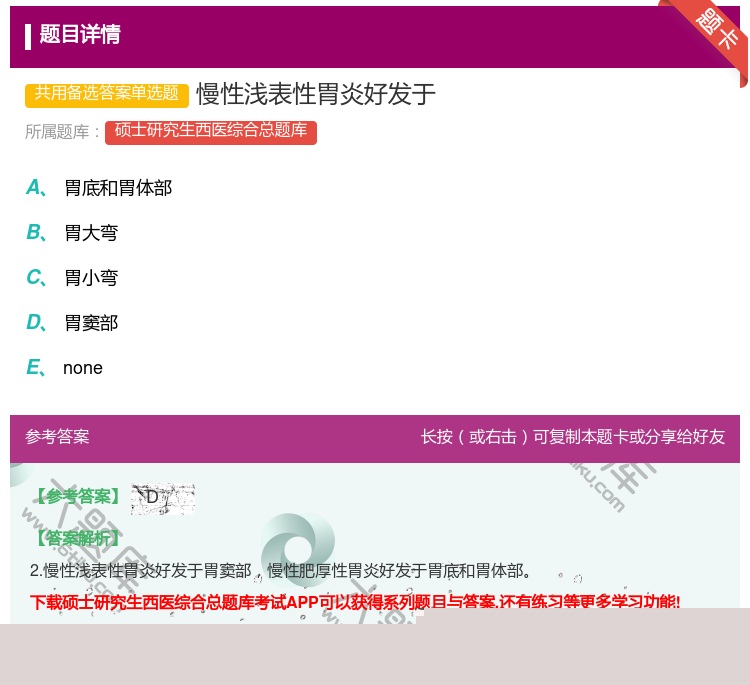Image resolution: width=750 pixels, height=685 pixels.
Task: Choose option C 胃小弯
Action: tap(72, 278)
